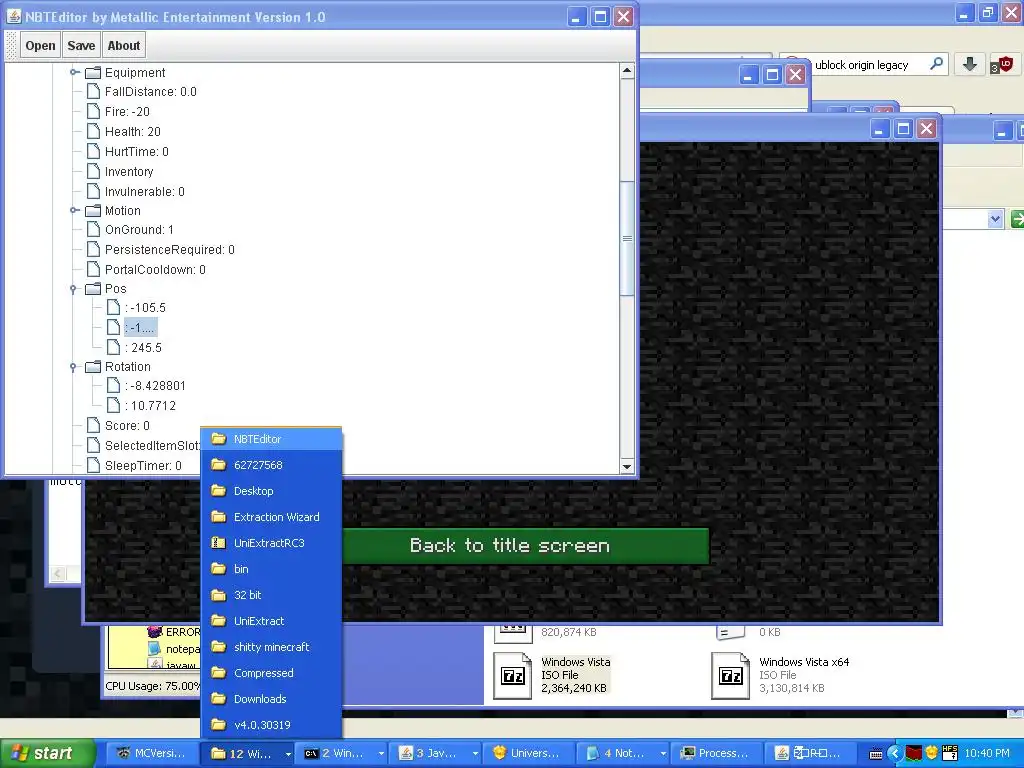The image size is (1024, 768).
Task: Select the Fire: -20 tree entry
Action: (x=127, y=112)
